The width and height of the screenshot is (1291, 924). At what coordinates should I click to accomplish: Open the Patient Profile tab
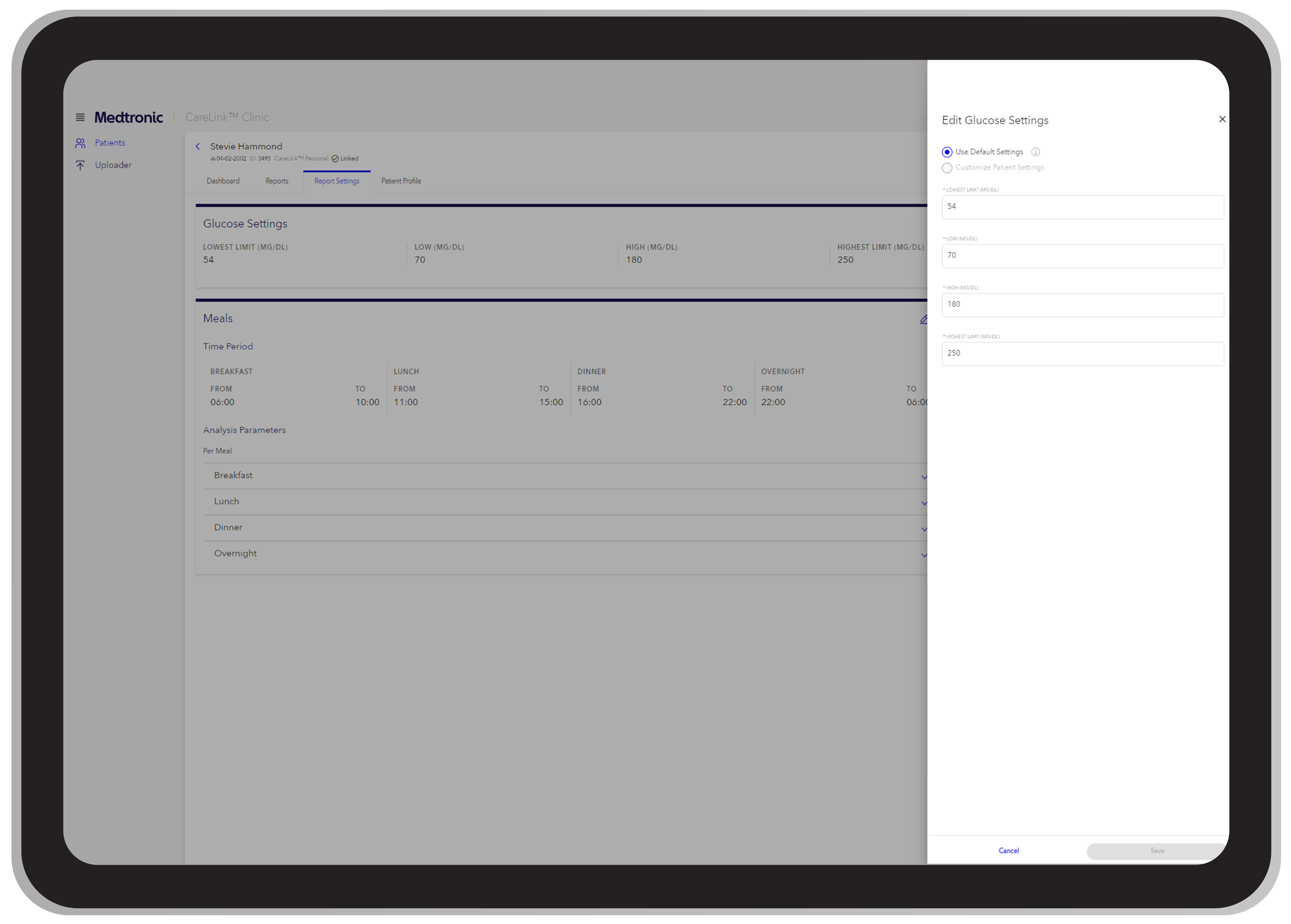(x=401, y=181)
